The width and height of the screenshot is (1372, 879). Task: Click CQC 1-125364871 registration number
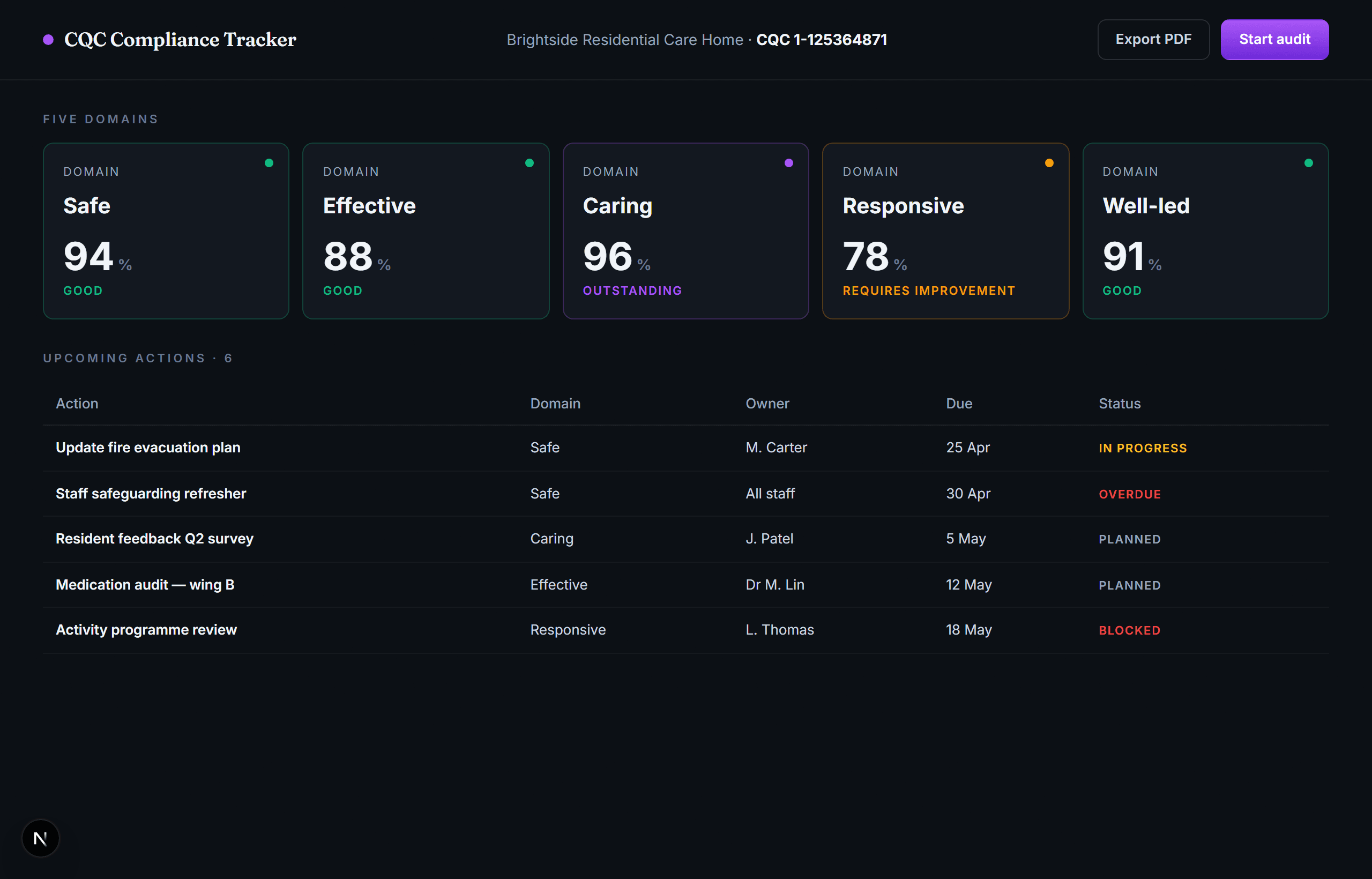click(821, 40)
